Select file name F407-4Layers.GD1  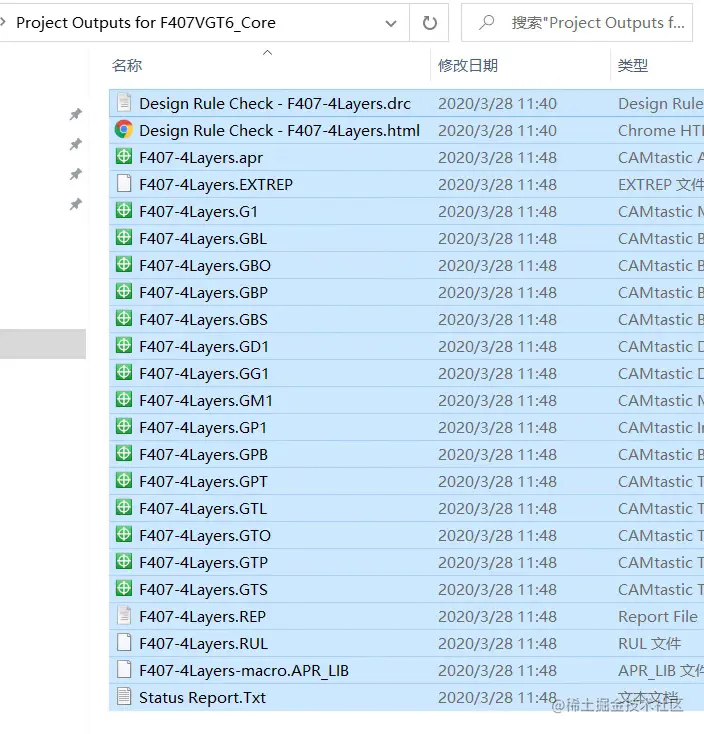click(204, 346)
